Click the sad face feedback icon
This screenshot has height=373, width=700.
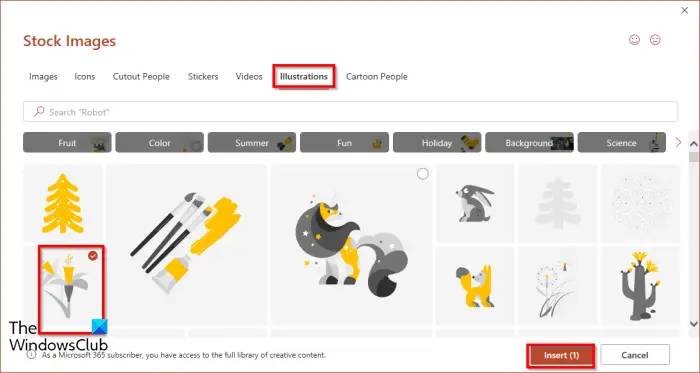(655, 40)
